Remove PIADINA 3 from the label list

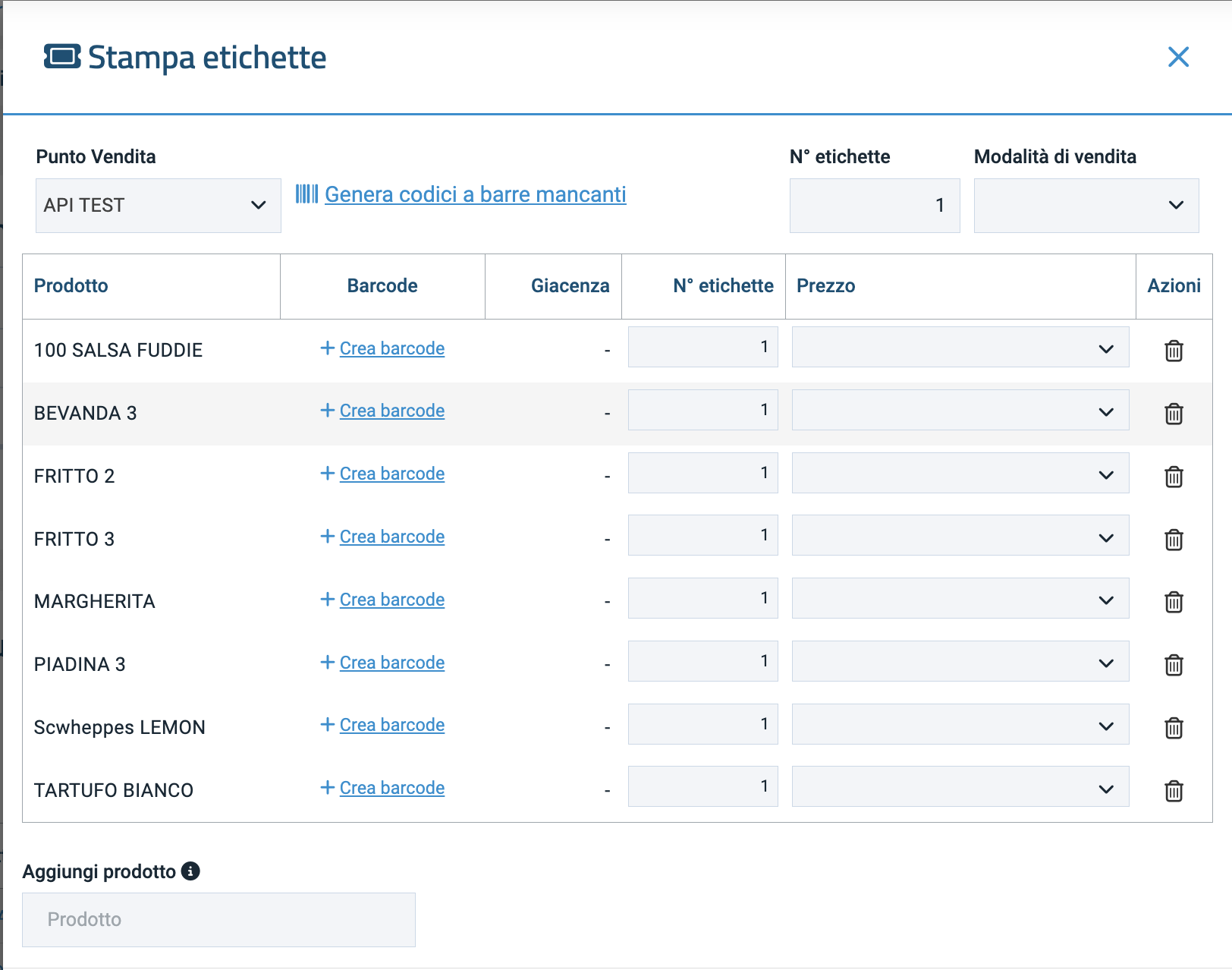(1174, 665)
